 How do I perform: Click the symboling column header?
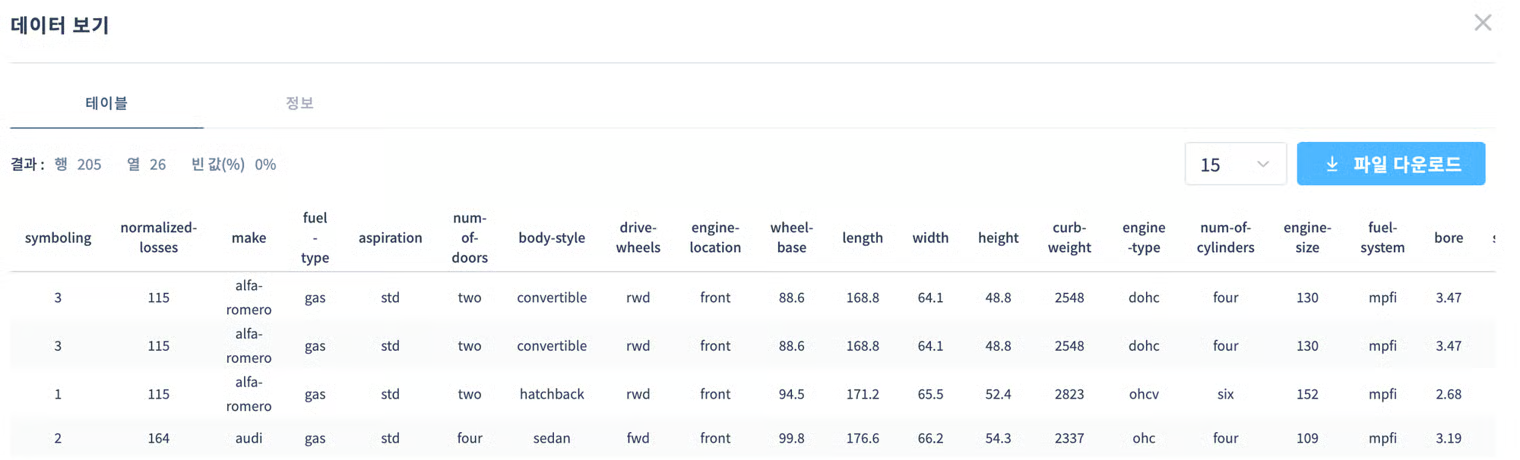[58, 238]
